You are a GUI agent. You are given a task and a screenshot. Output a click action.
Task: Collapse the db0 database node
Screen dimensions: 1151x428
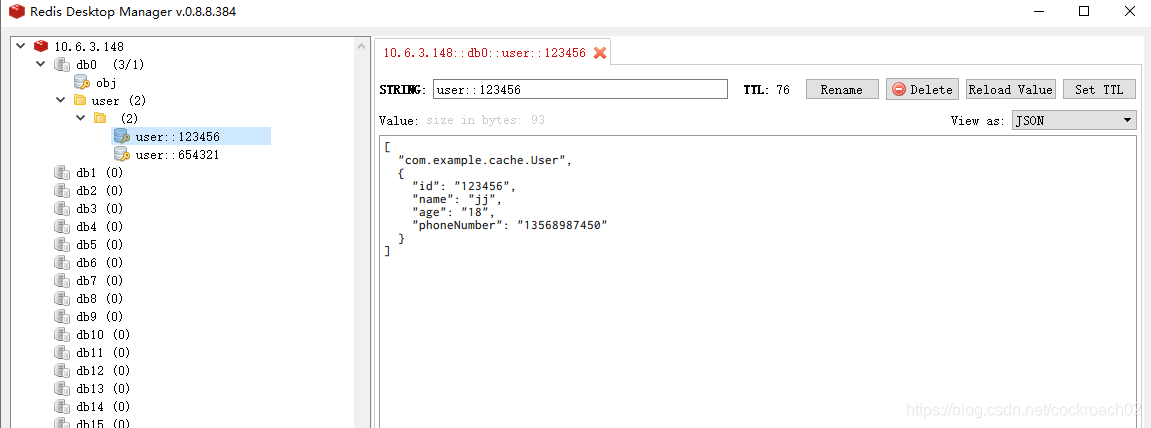coord(40,65)
